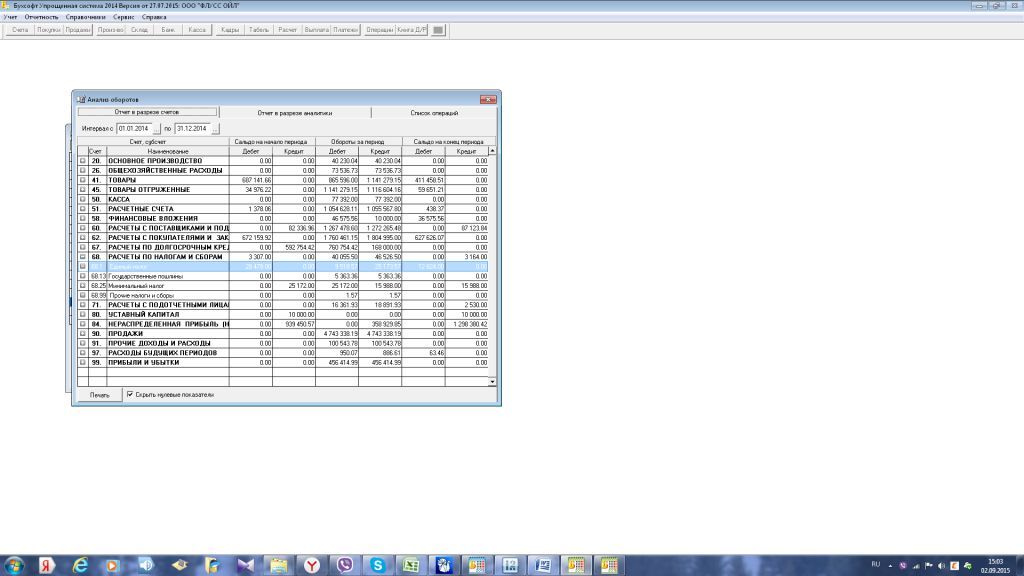The width and height of the screenshot is (1024, 576).
Task: Open Internet Explorer from the taskbar
Action: 80,565
